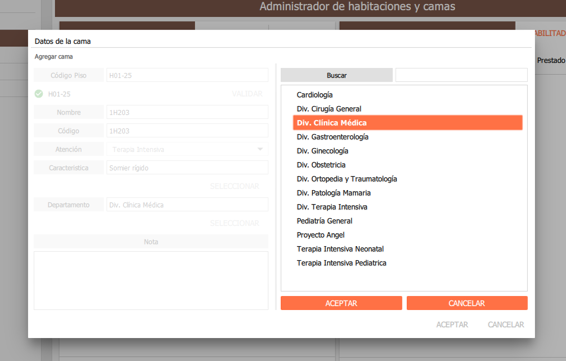Select Terapia Intensiva Pediatrica
The width and height of the screenshot is (566, 361).
click(341, 263)
